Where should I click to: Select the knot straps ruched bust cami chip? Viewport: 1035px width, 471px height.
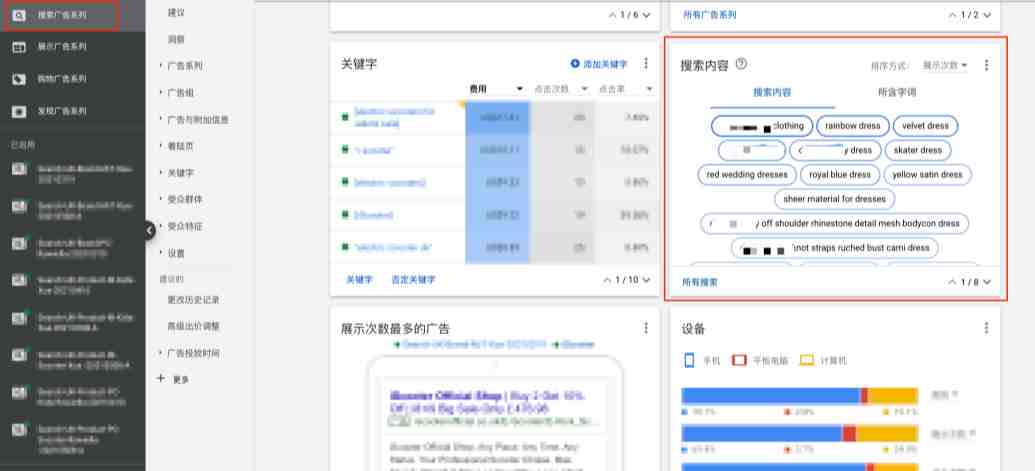[x=834, y=248]
